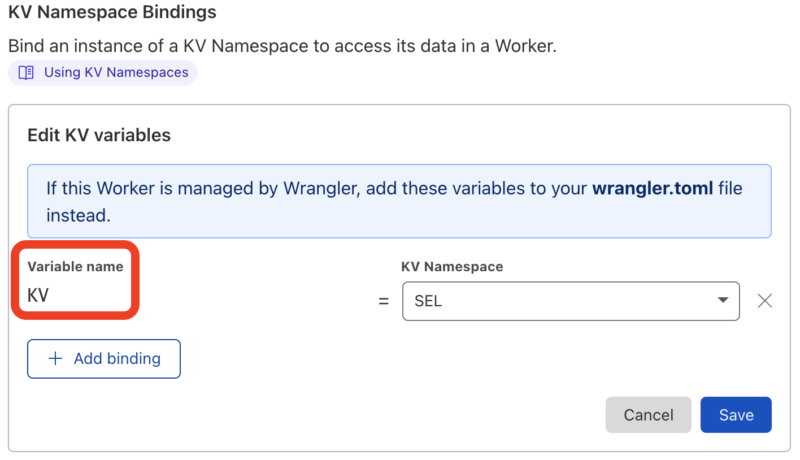The width and height of the screenshot is (800, 460).
Task: Click the Add binding button
Action: (104, 359)
